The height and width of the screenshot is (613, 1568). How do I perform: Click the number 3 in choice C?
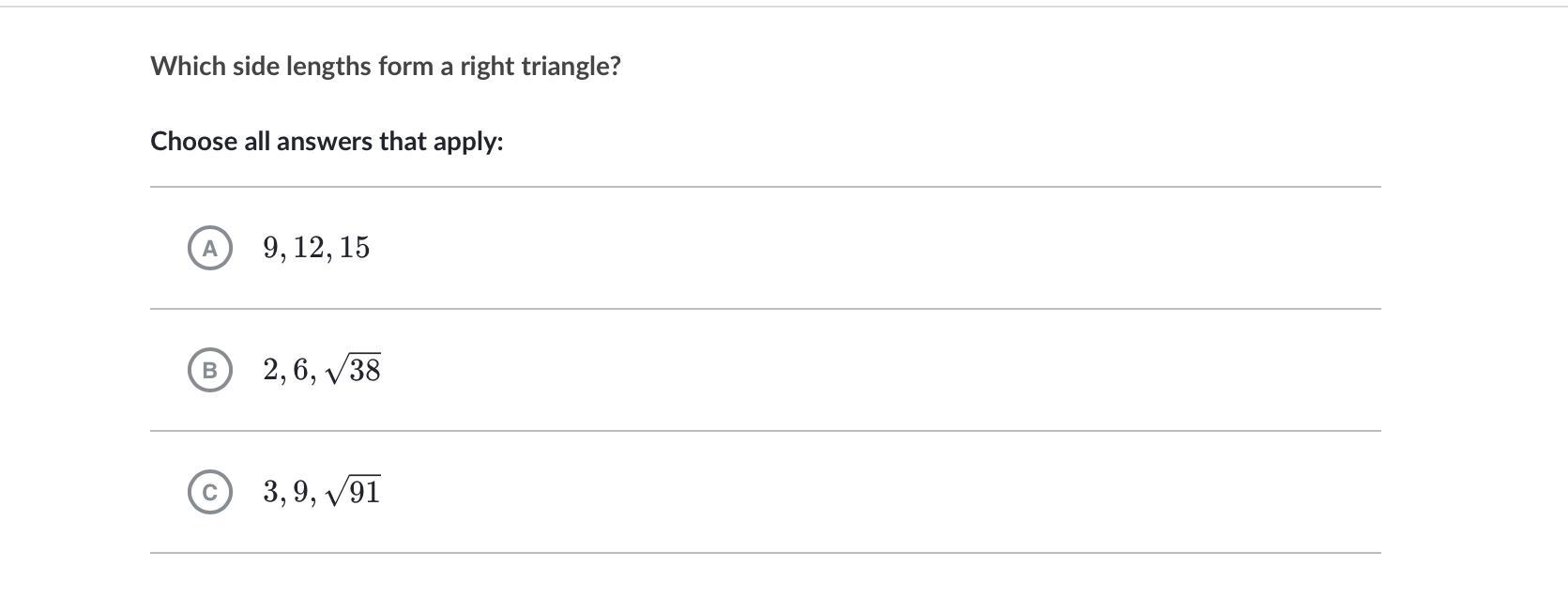(x=271, y=492)
